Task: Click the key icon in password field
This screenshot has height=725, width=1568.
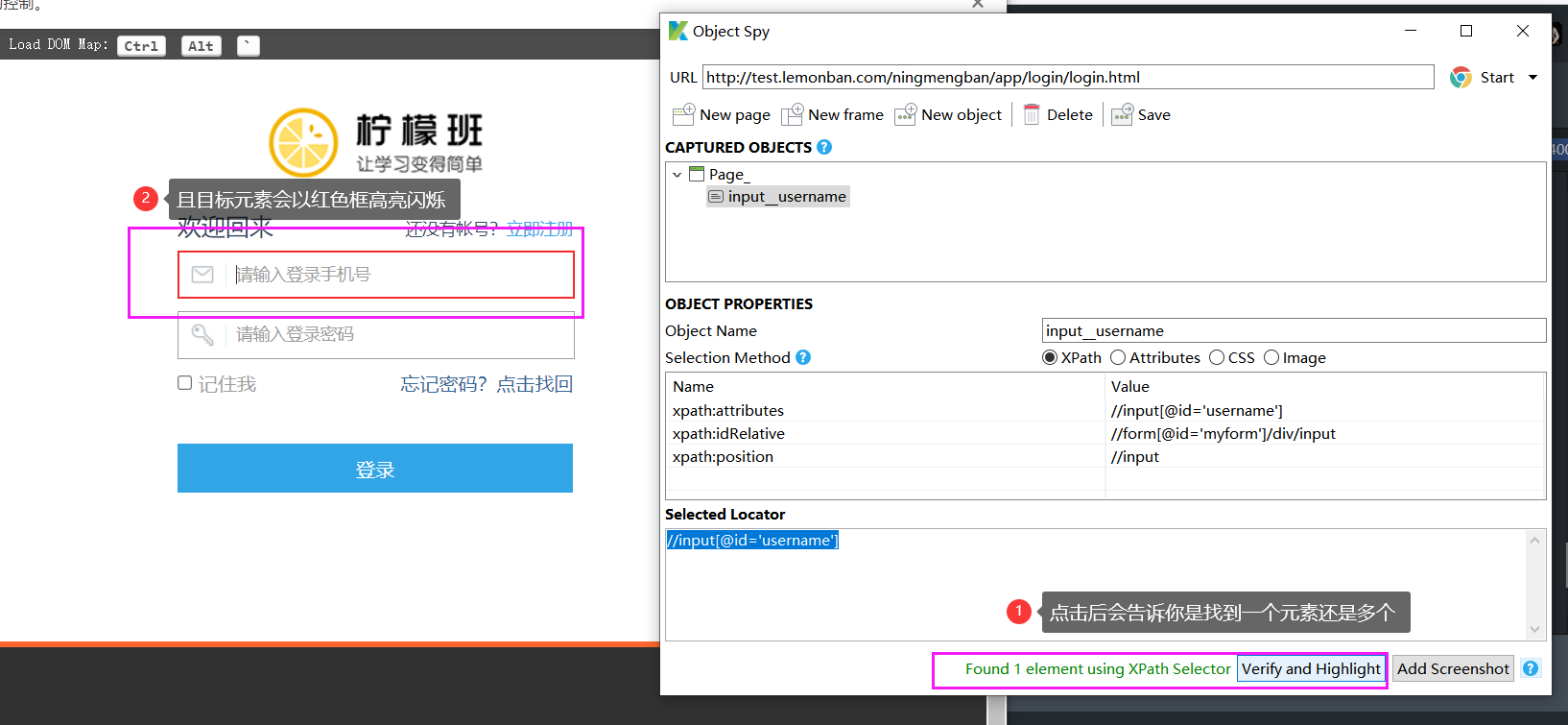Action: click(x=202, y=334)
